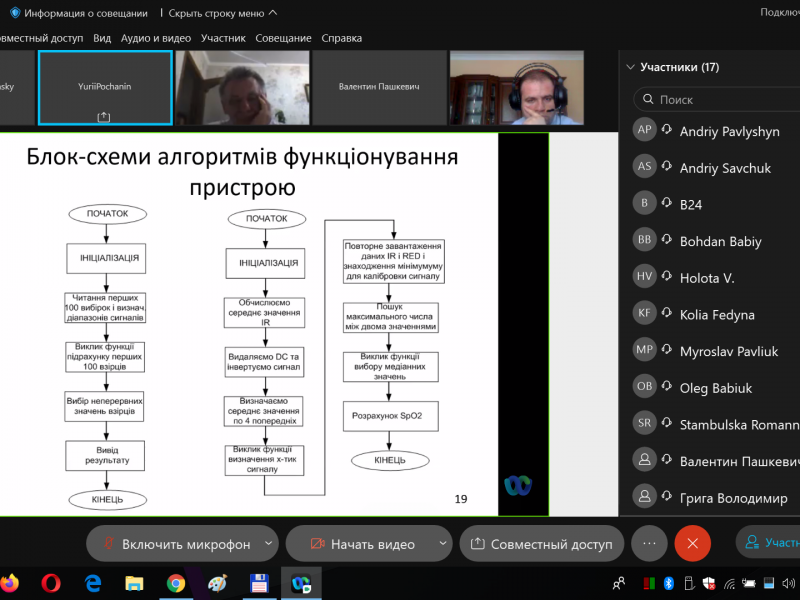Click Скрыть строку меню link
Image resolution: width=800 pixels, height=600 pixels.
coord(223,13)
